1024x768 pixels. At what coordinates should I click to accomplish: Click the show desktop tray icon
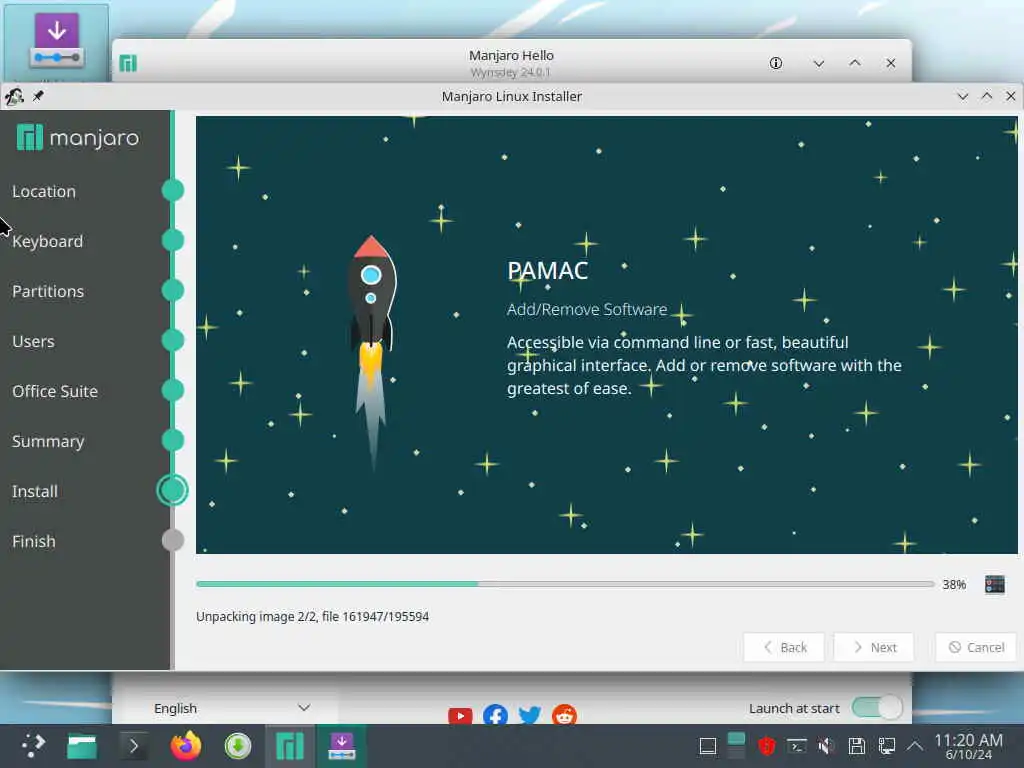coord(707,746)
